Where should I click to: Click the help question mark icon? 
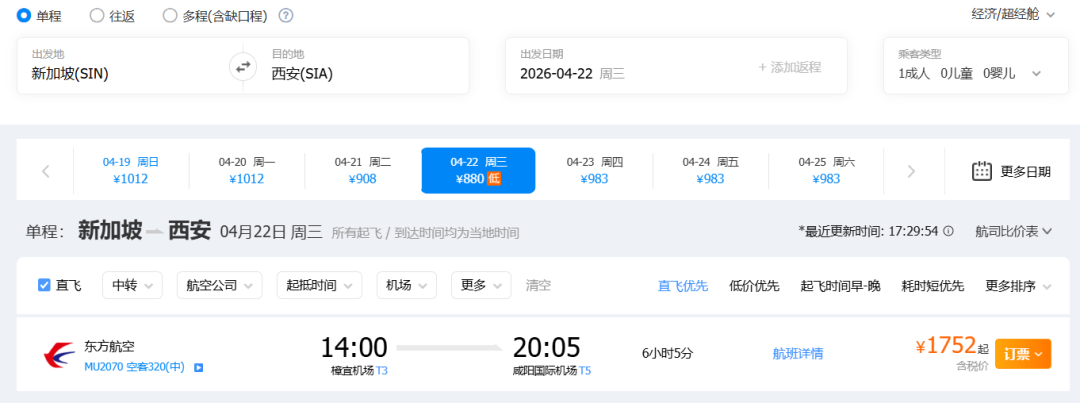click(x=286, y=16)
